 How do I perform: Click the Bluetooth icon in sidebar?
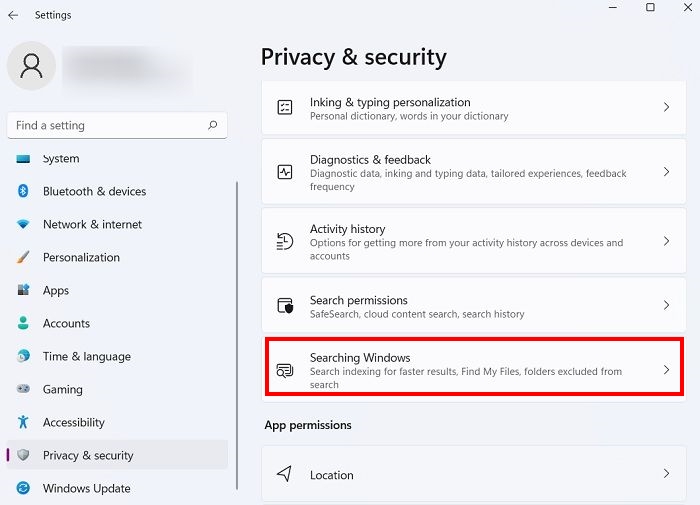pyautogui.click(x=23, y=191)
